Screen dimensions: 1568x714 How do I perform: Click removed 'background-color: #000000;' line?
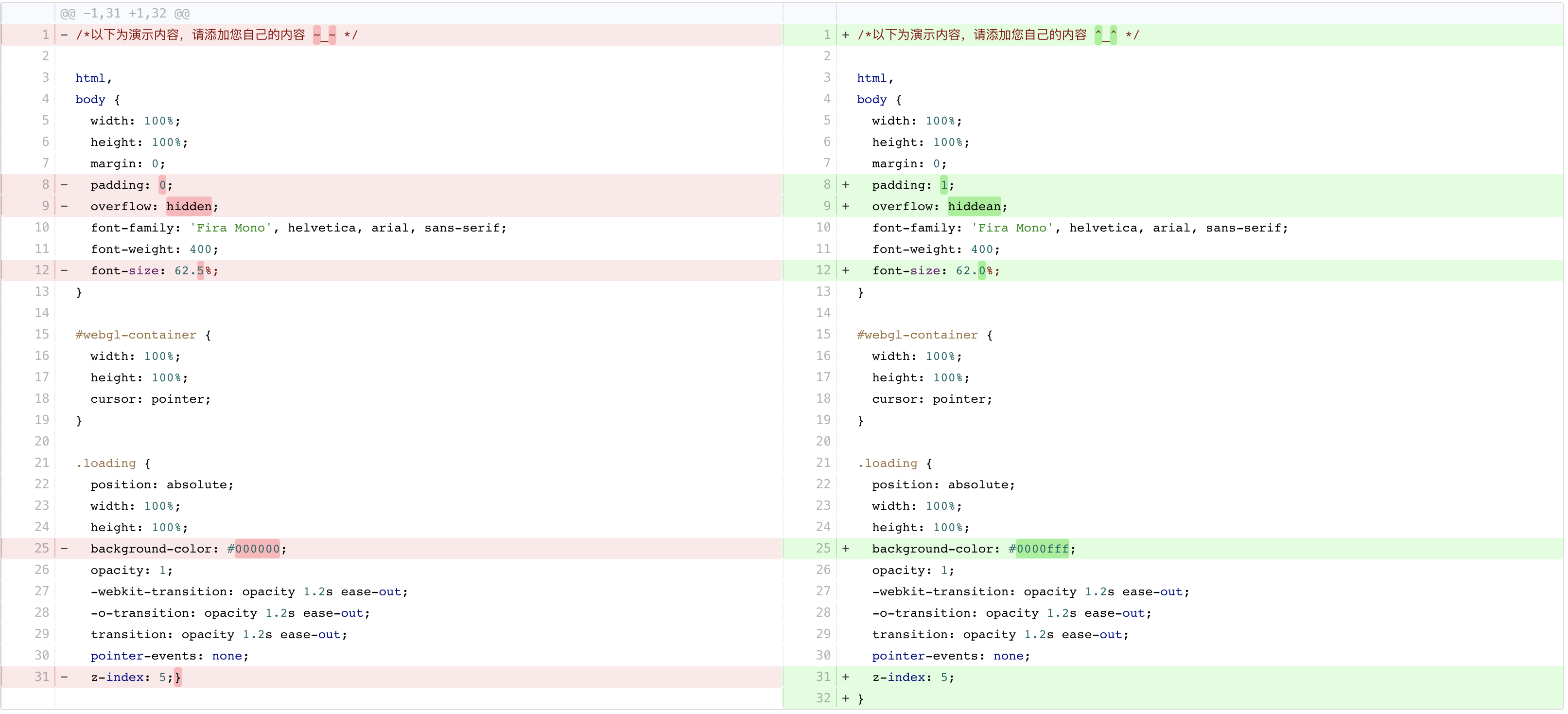(391, 548)
